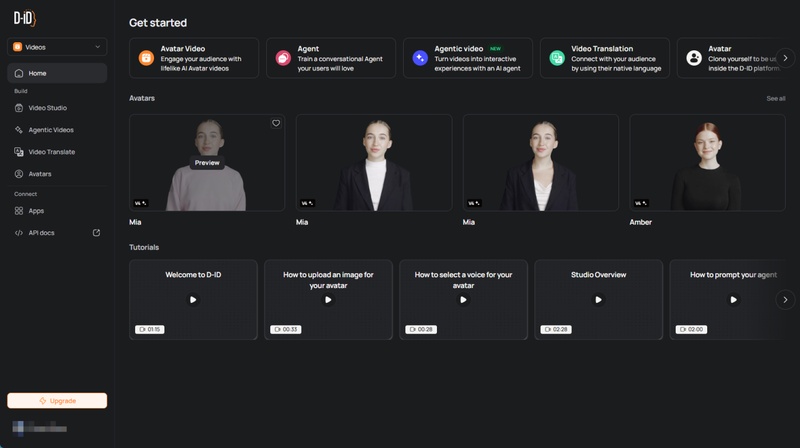
Task: Open Video Translate in the sidebar
Action: (x=57, y=152)
